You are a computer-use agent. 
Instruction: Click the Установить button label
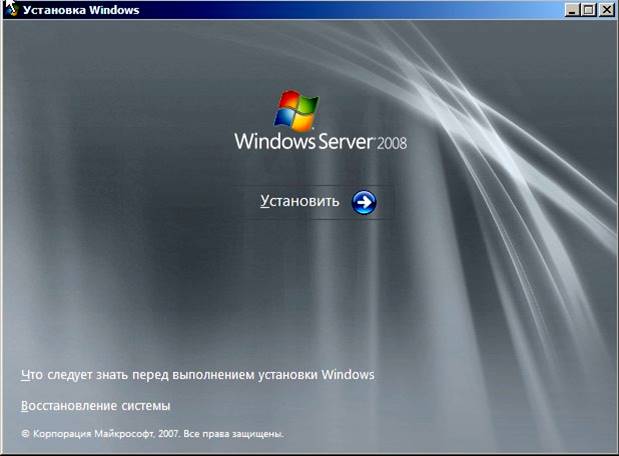click(x=300, y=201)
